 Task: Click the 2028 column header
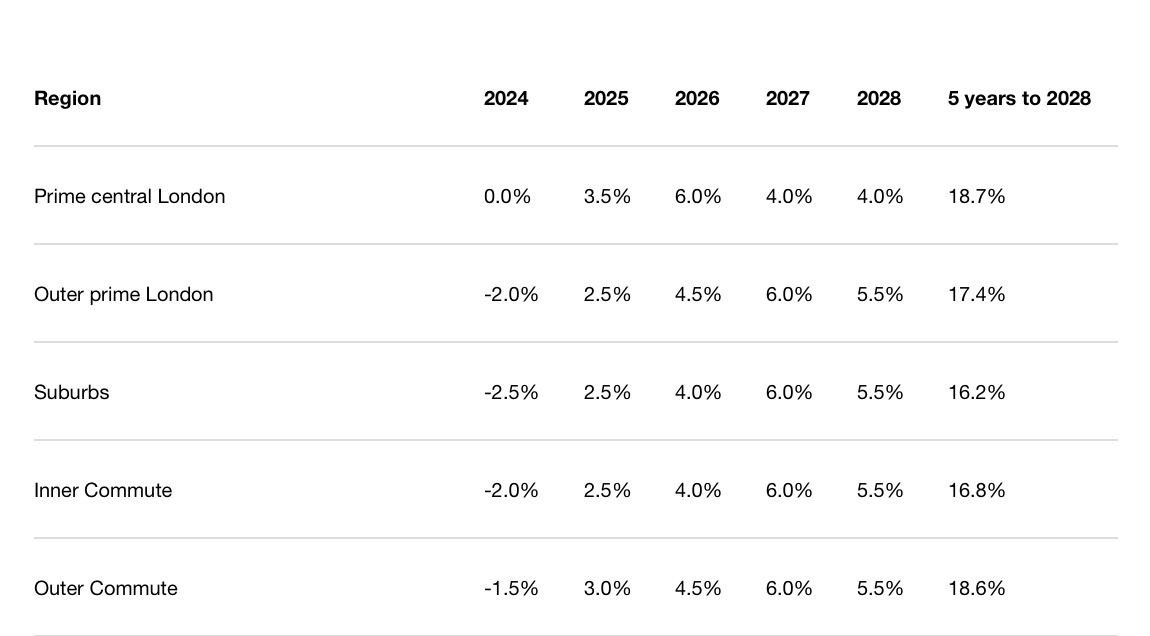[x=879, y=98]
